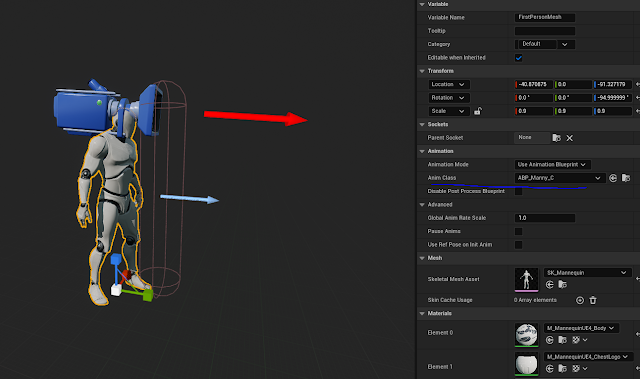Select the blue camera mesh in viewport

pyautogui.click(x=84, y=110)
